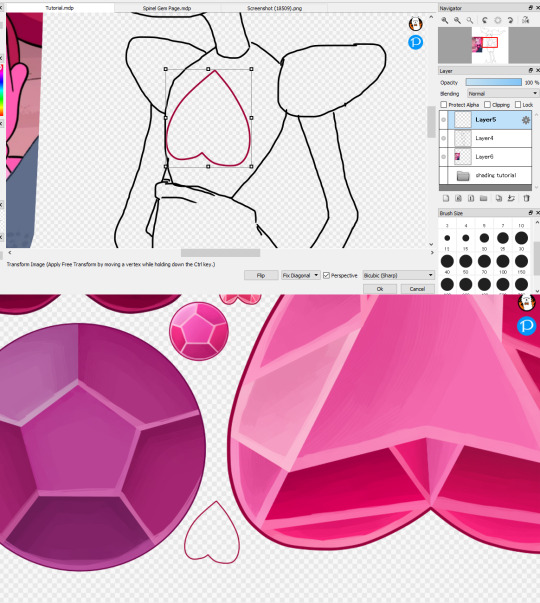Open Layer5 settings gear icon

tap(525, 120)
